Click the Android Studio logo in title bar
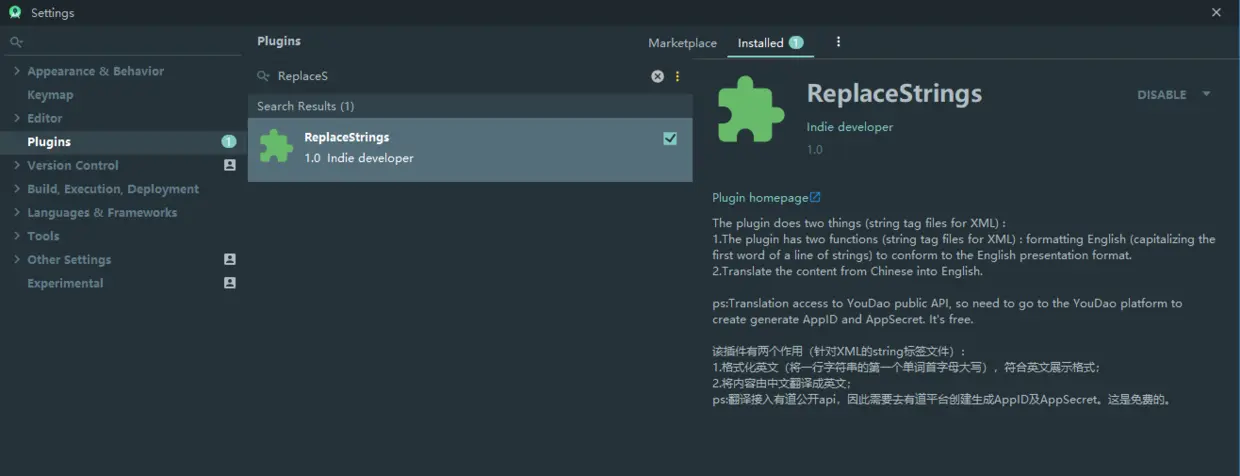The image size is (1240, 476). [14, 13]
